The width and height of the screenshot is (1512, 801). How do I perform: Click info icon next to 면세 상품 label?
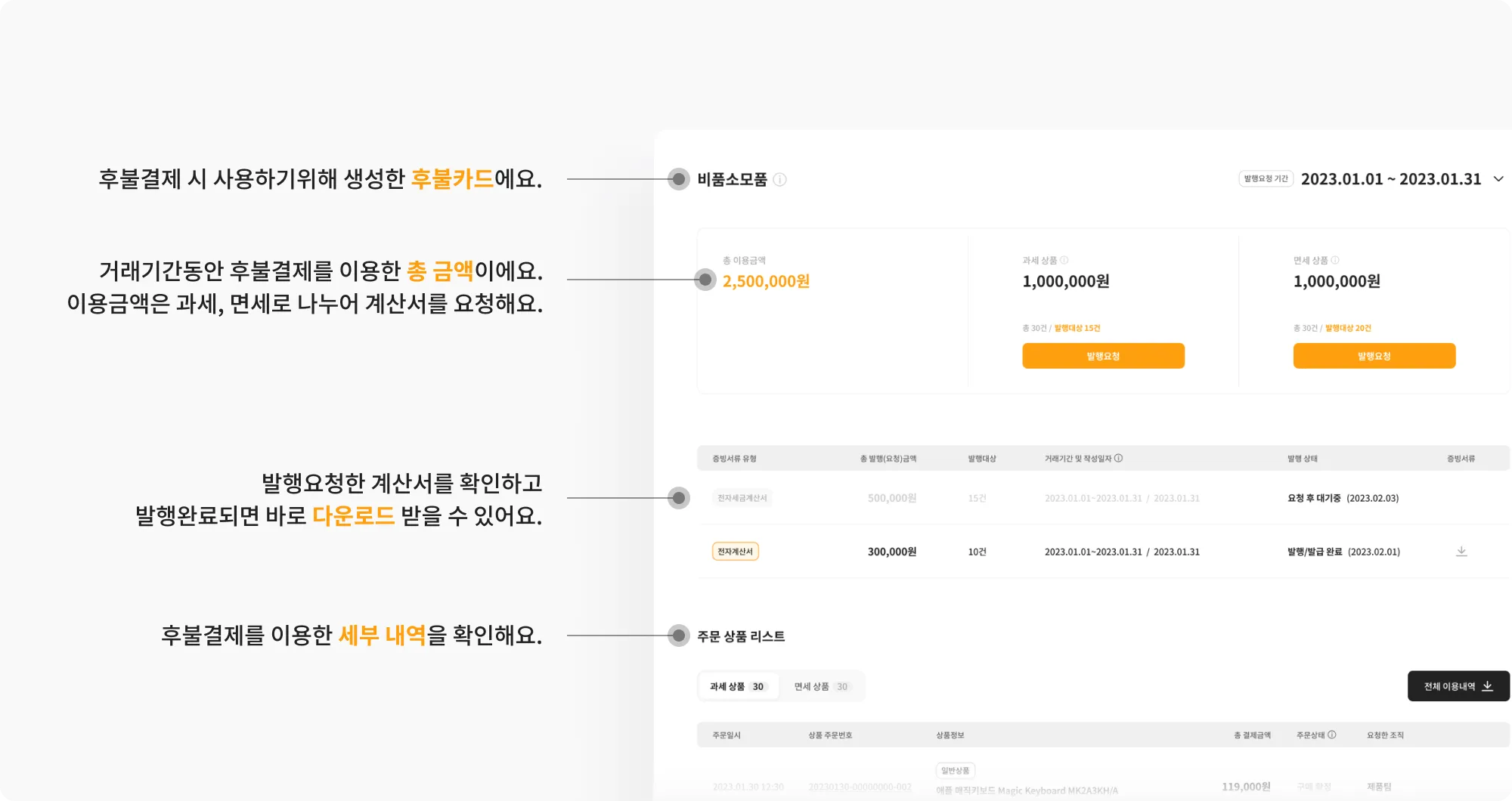[x=1335, y=260]
